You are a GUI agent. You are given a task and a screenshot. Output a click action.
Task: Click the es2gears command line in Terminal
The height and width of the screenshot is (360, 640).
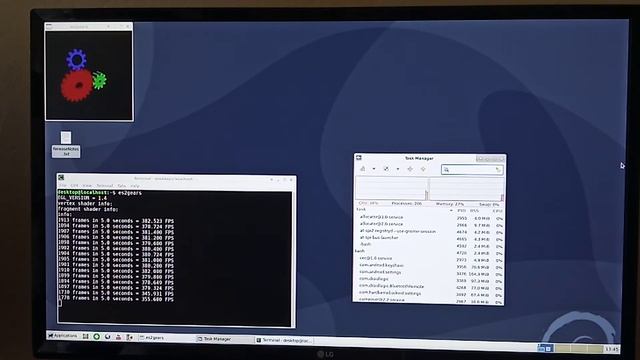point(100,193)
